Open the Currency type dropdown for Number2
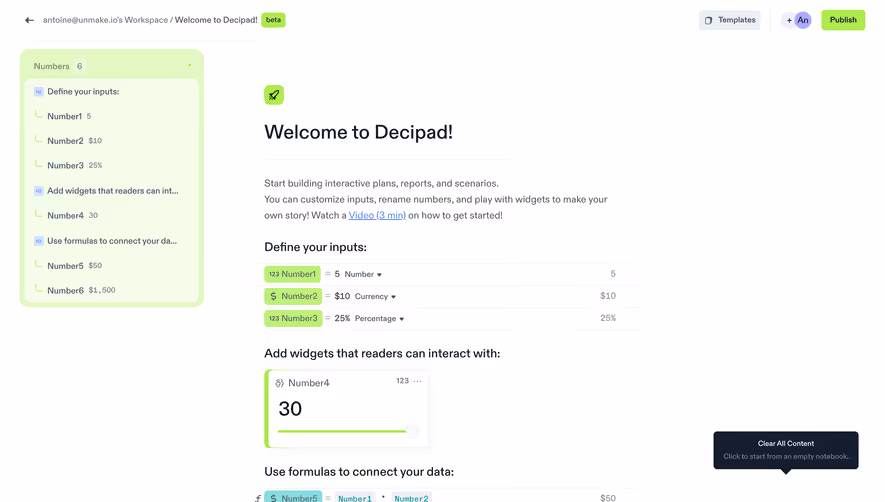Screen dimensions: 885x502 click(375, 296)
